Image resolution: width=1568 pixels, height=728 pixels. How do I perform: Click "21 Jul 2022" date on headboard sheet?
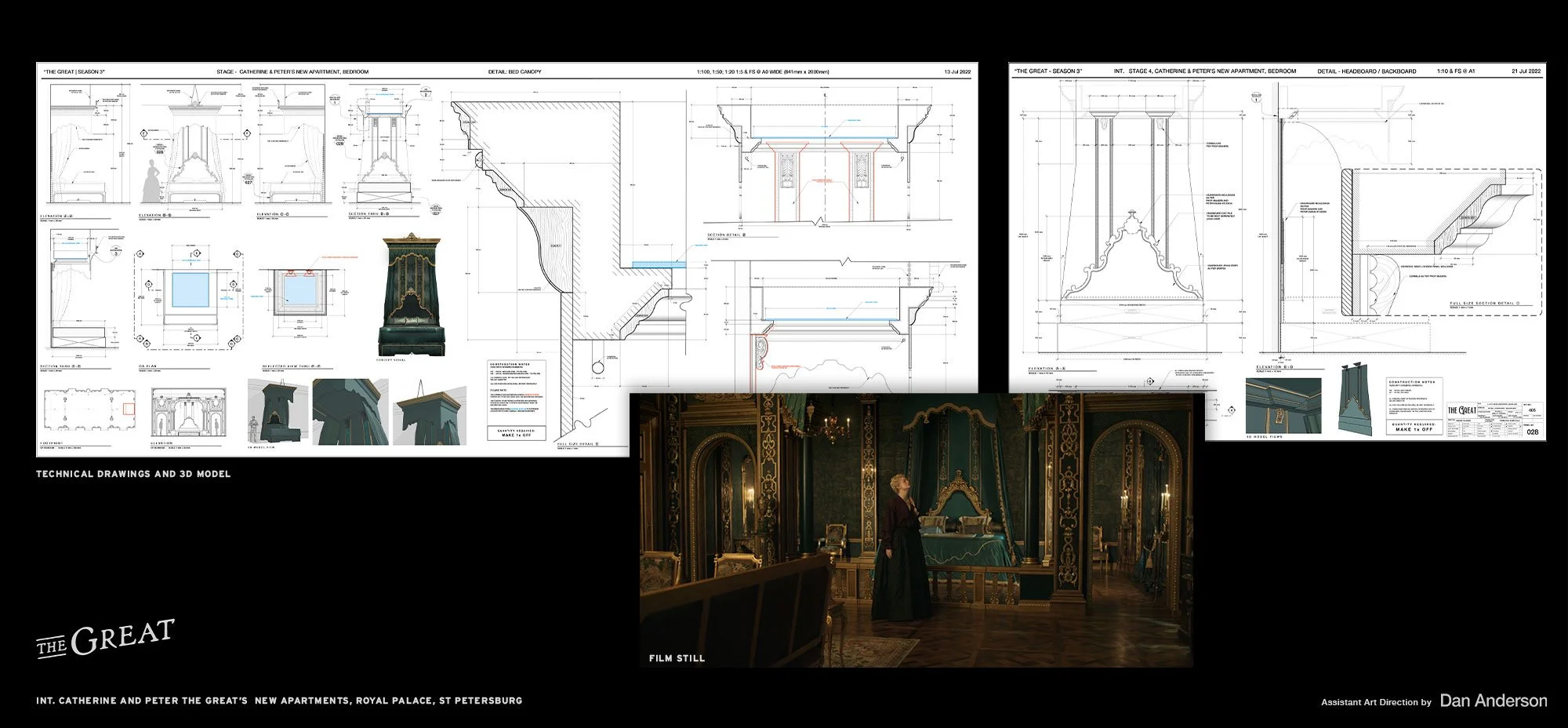tap(1526, 71)
